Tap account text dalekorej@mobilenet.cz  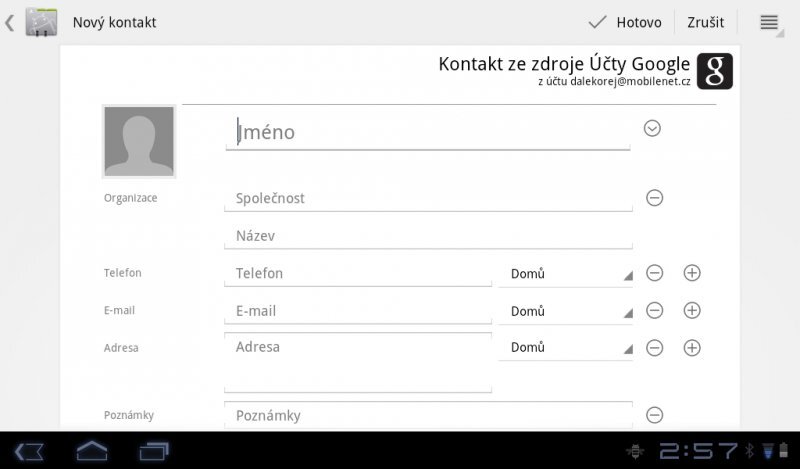point(630,82)
